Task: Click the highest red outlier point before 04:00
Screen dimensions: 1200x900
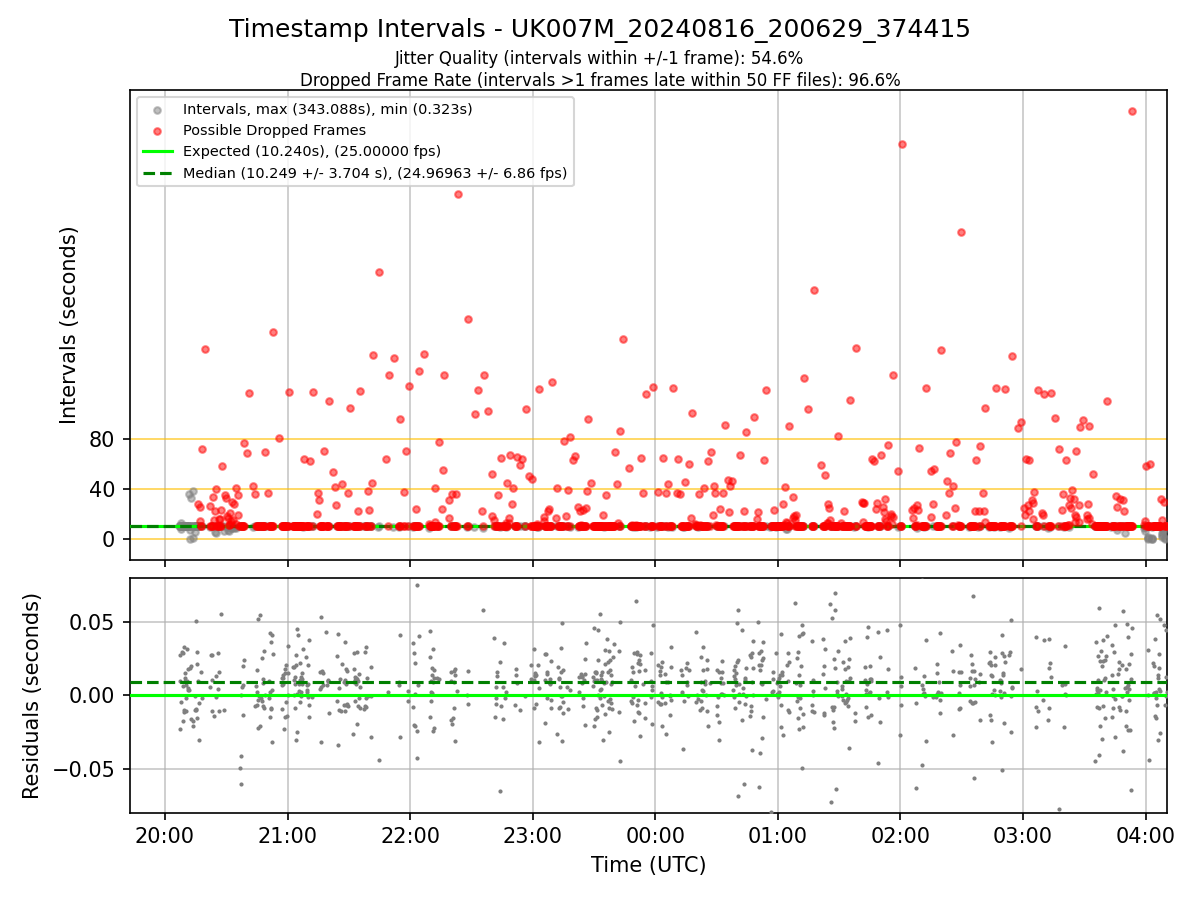Action: [1132, 111]
